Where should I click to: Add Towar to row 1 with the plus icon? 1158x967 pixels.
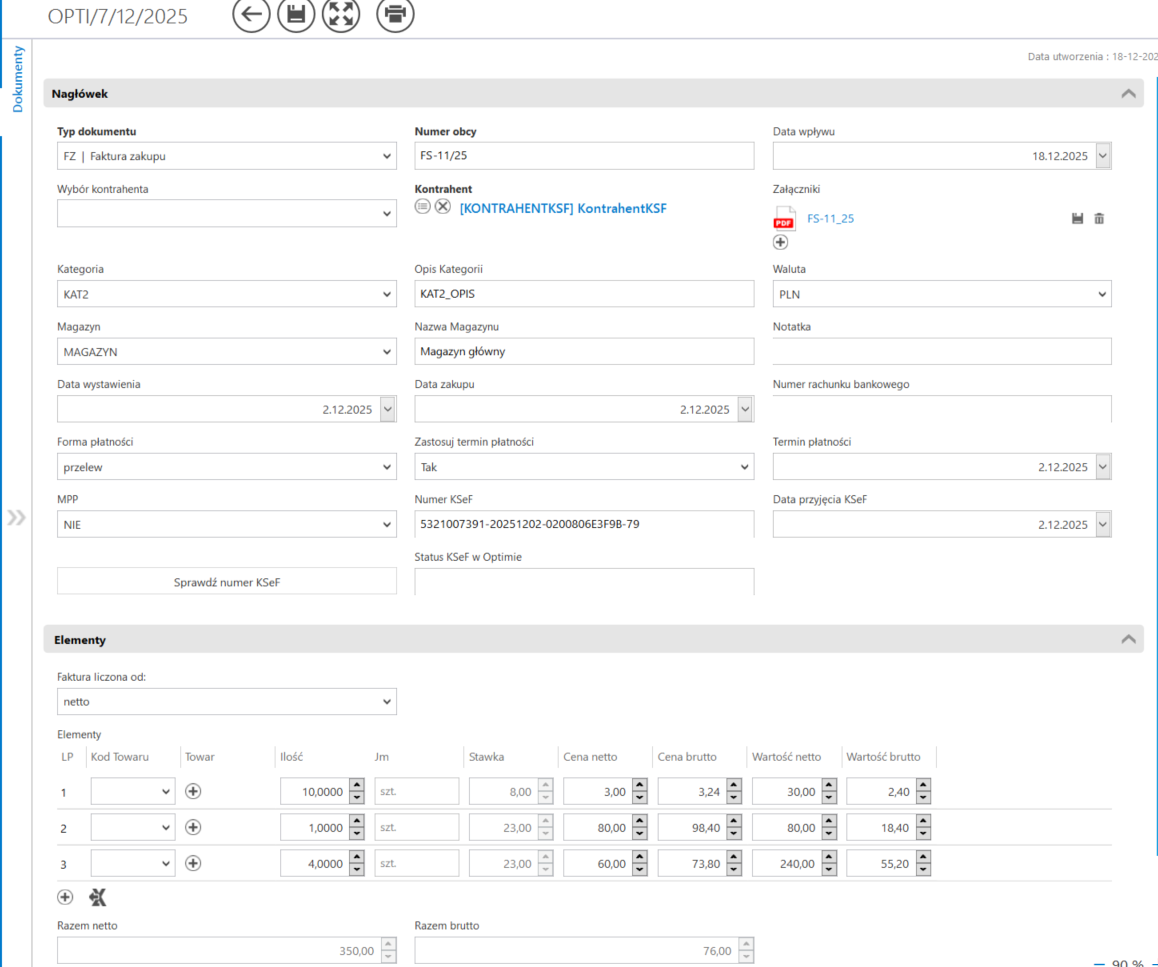click(194, 791)
